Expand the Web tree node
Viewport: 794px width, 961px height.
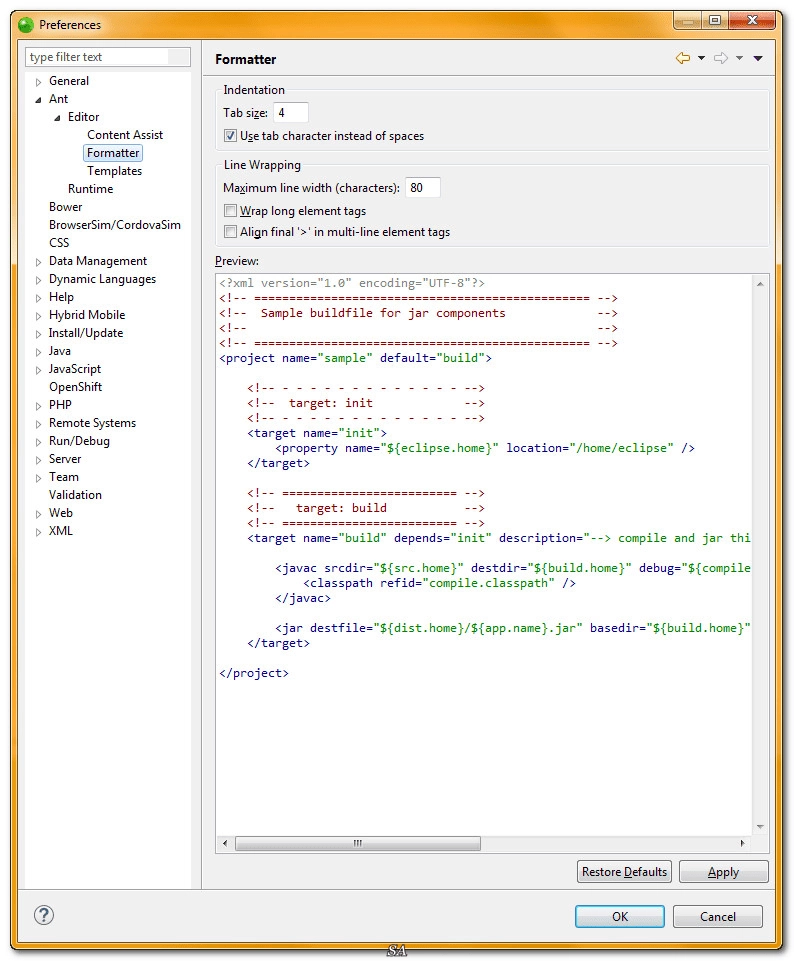tap(38, 514)
